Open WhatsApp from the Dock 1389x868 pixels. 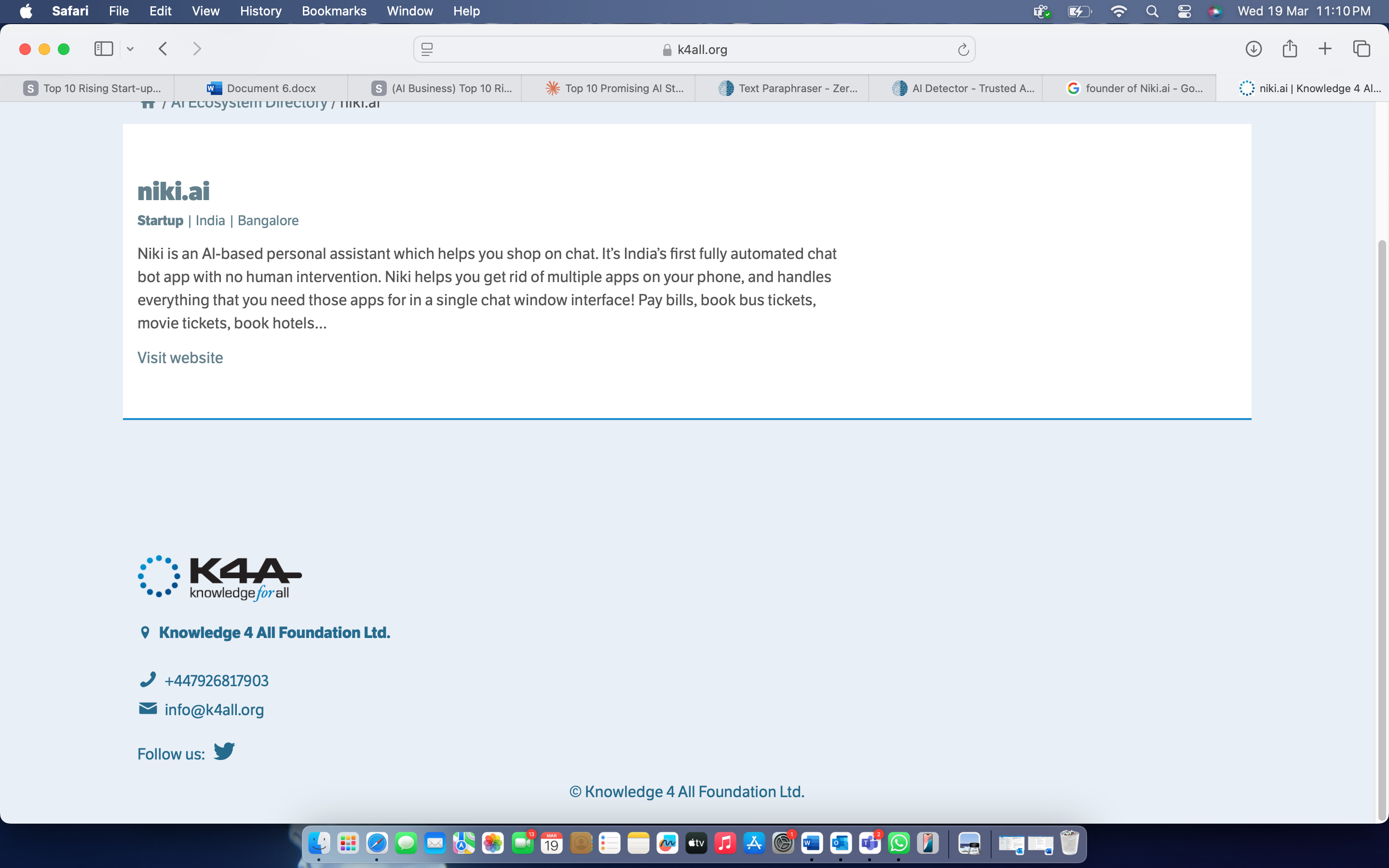coord(899,843)
